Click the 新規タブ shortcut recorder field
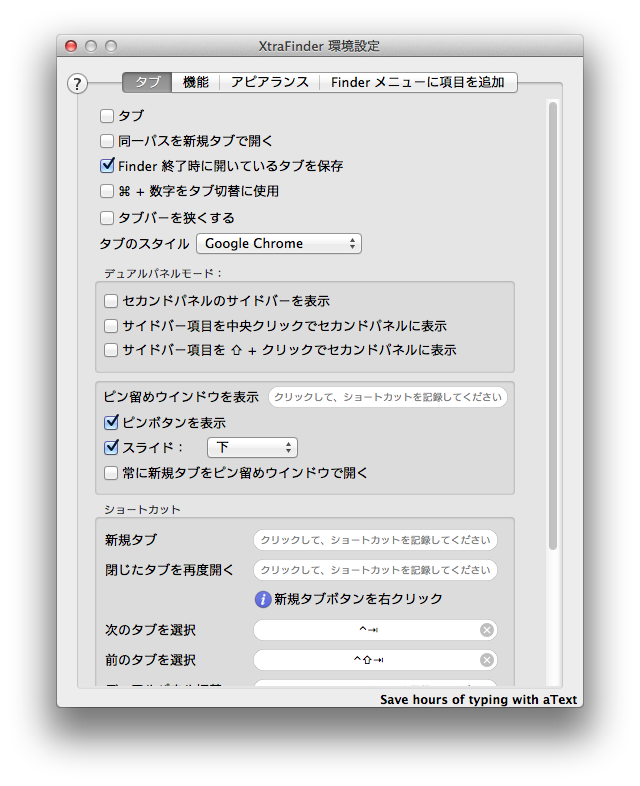Screen dimensions: 640x786 375,540
